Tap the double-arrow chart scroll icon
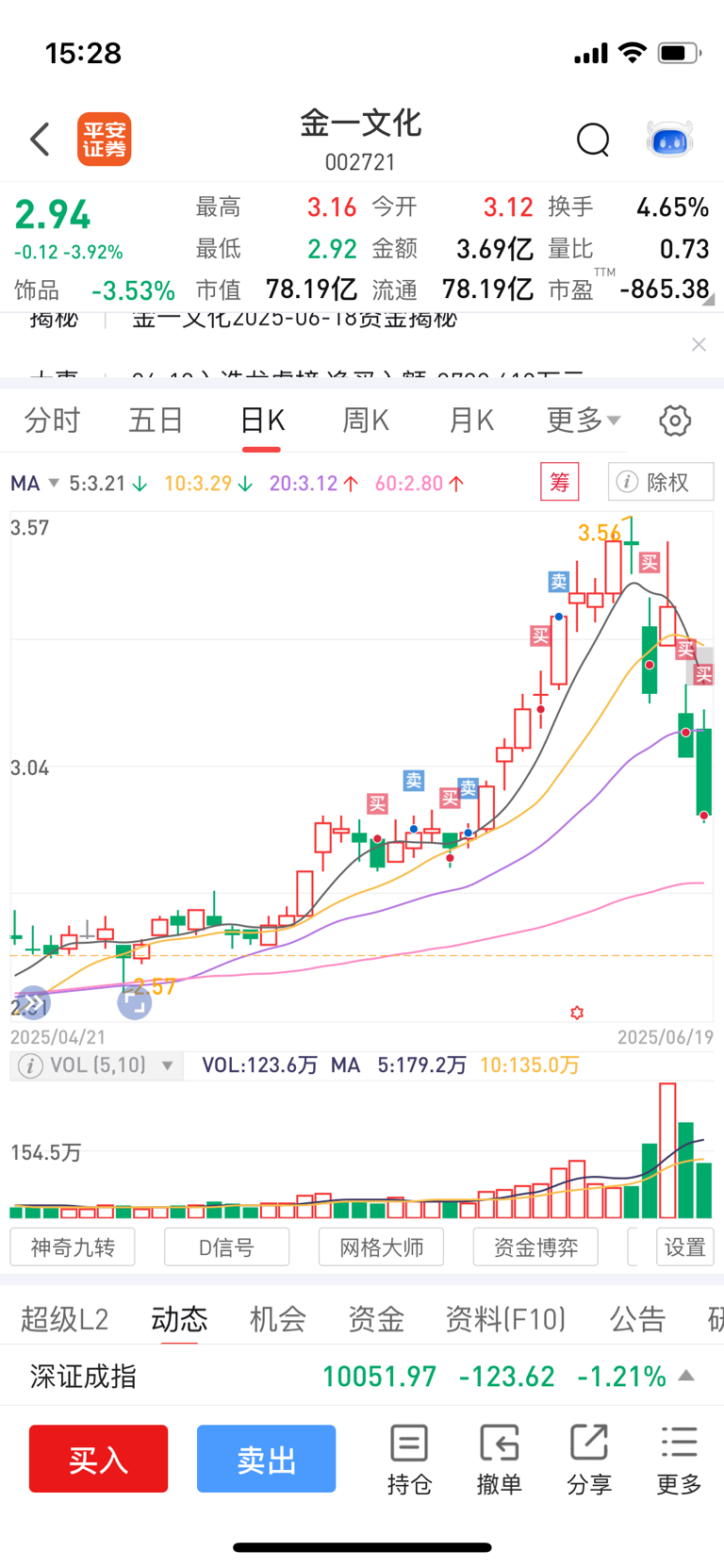This screenshot has width=724, height=1568. click(32, 1003)
